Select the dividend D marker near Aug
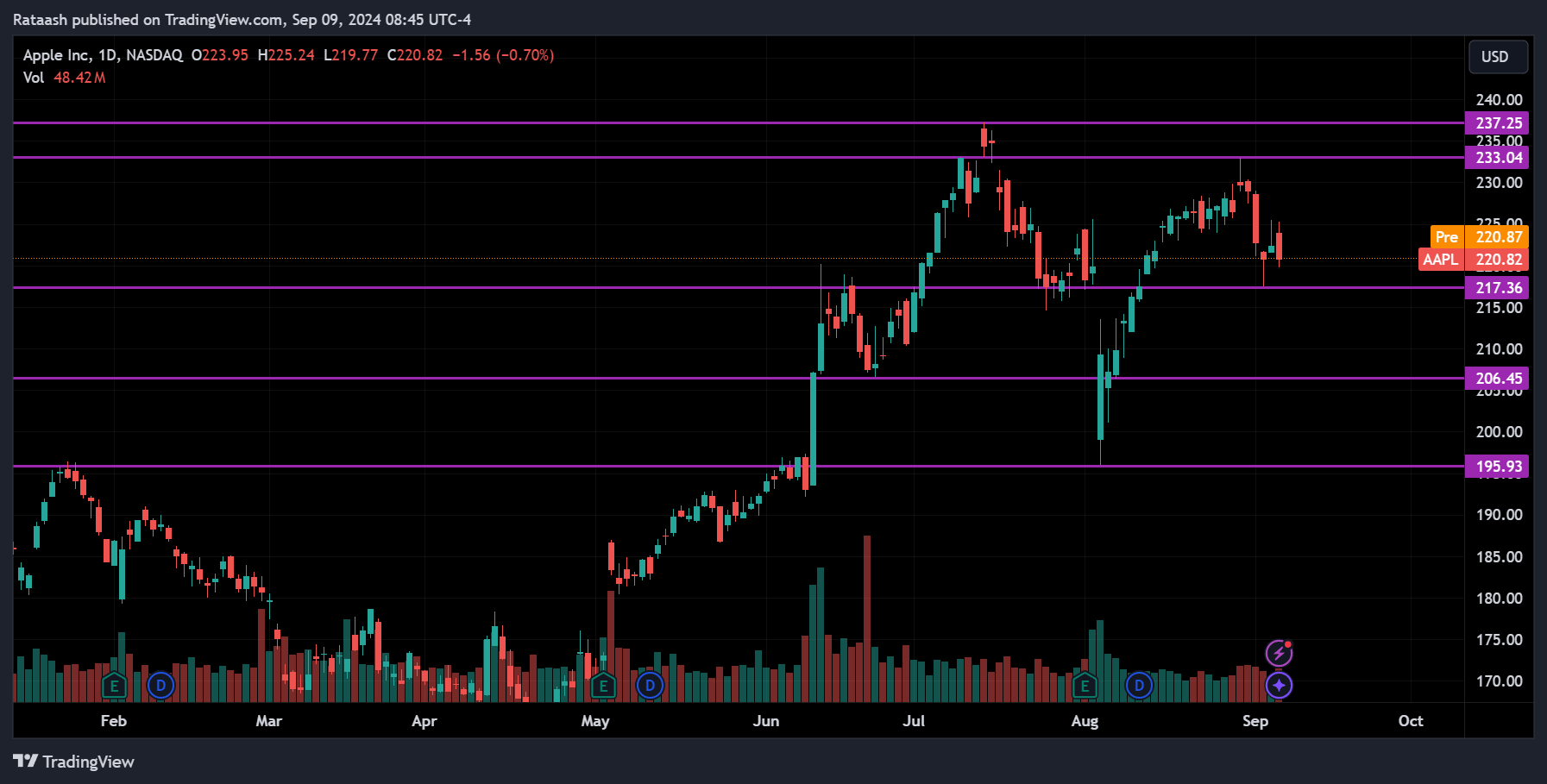Viewport: 1547px width, 784px height. point(1139,686)
